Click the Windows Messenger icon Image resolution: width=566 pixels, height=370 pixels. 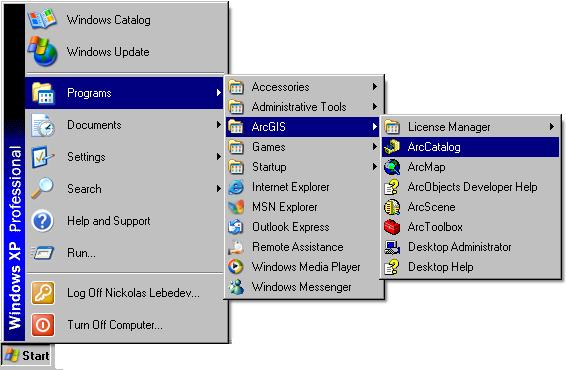(x=236, y=287)
